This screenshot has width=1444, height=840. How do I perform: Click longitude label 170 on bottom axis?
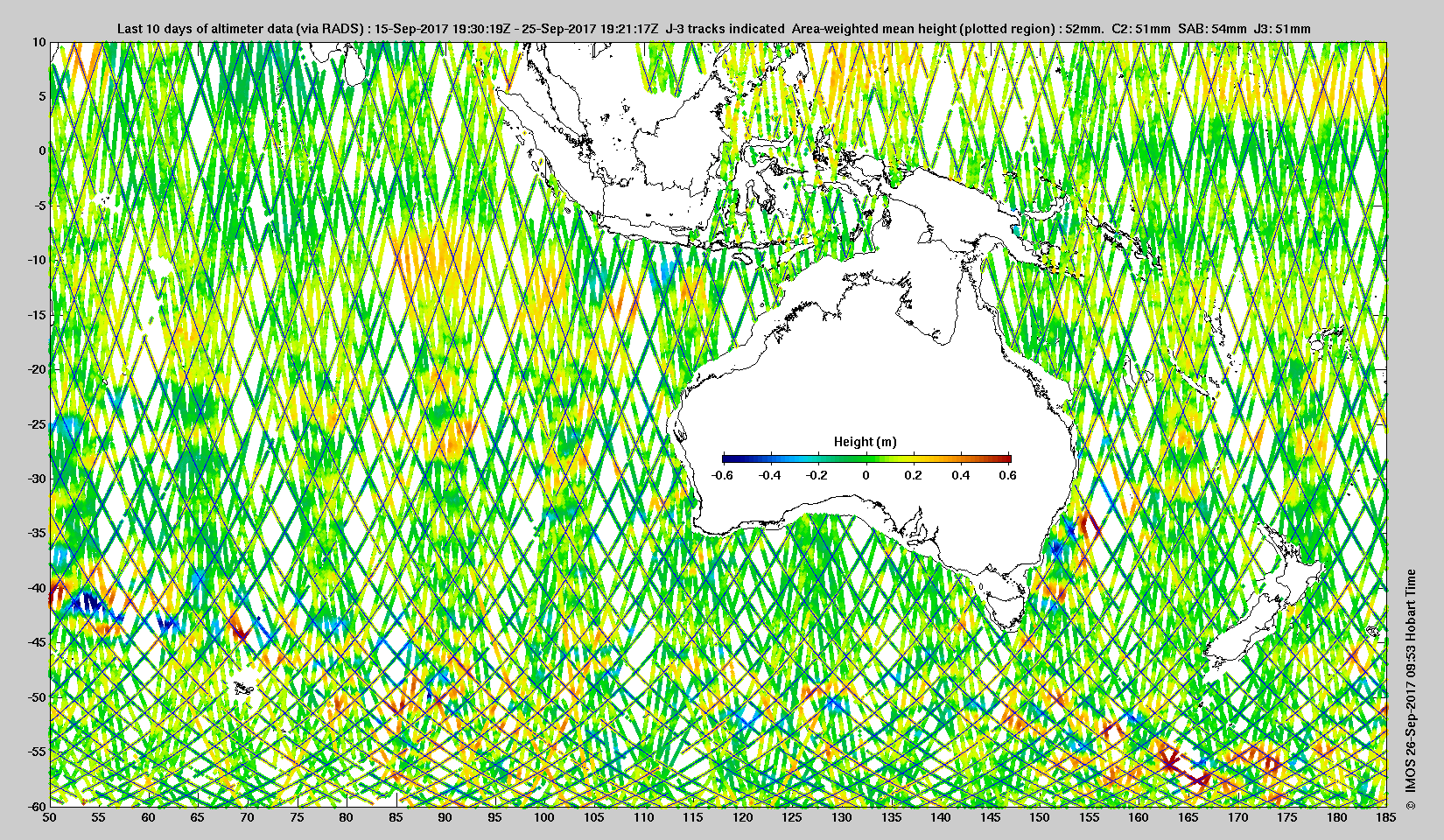pyautogui.click(x=1237, y=817)
